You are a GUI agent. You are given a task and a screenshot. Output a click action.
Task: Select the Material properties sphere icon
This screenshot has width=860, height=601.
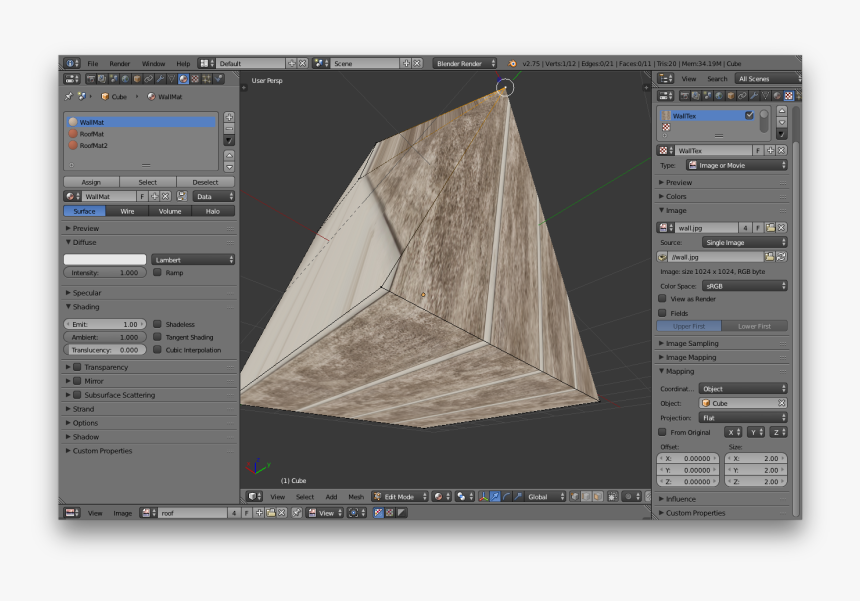pyautogui.click(x=776, y=95)
